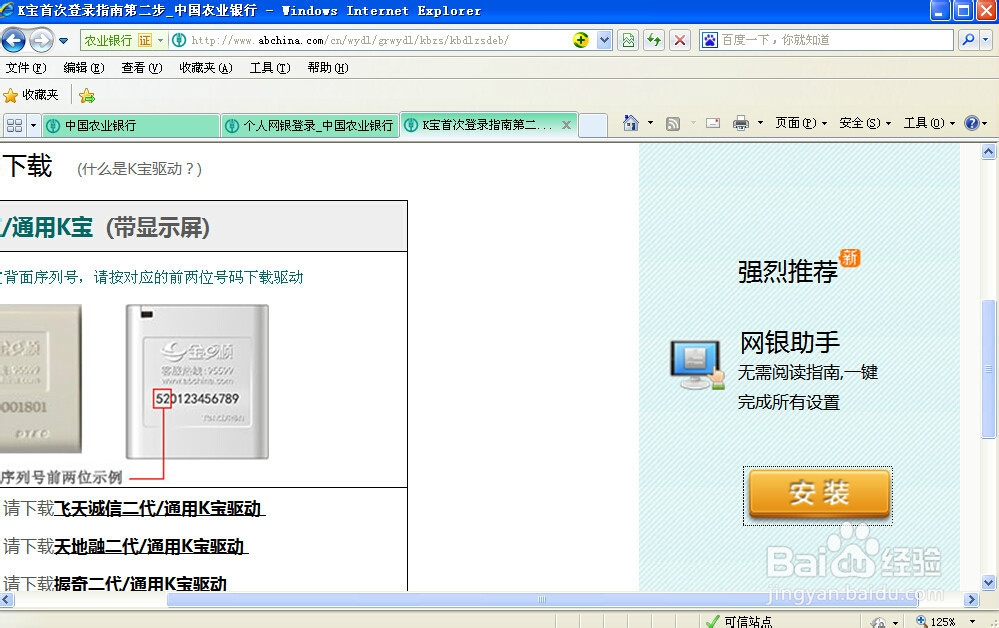Click the vertical scrollbar down arrow
This screenshot has width=999, height=628.
[x=988, y=582]
